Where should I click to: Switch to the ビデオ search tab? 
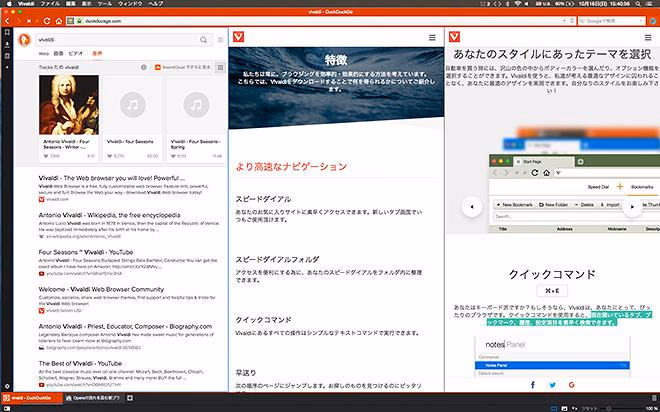click(76, 52)
